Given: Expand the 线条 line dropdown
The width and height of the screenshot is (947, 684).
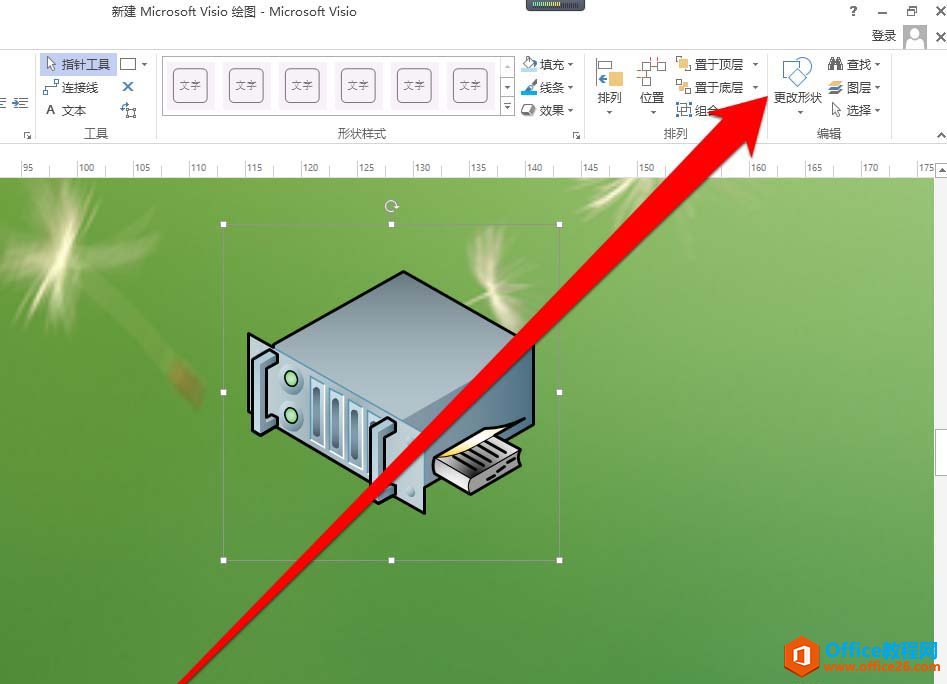Looking at the screenshot, I should tap(547, 88).
